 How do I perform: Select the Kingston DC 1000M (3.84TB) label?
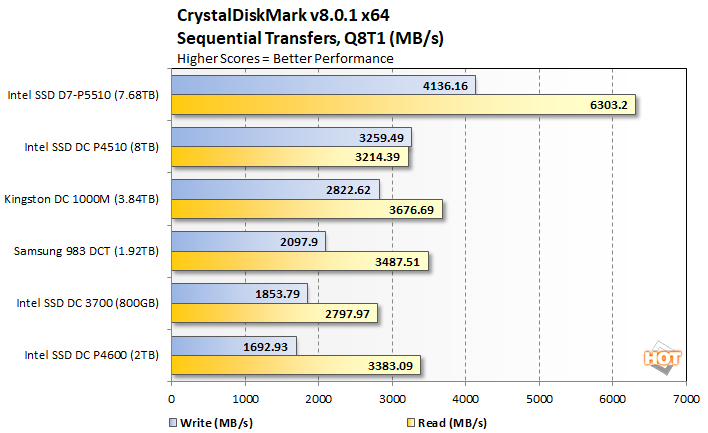tap(82, 199)
